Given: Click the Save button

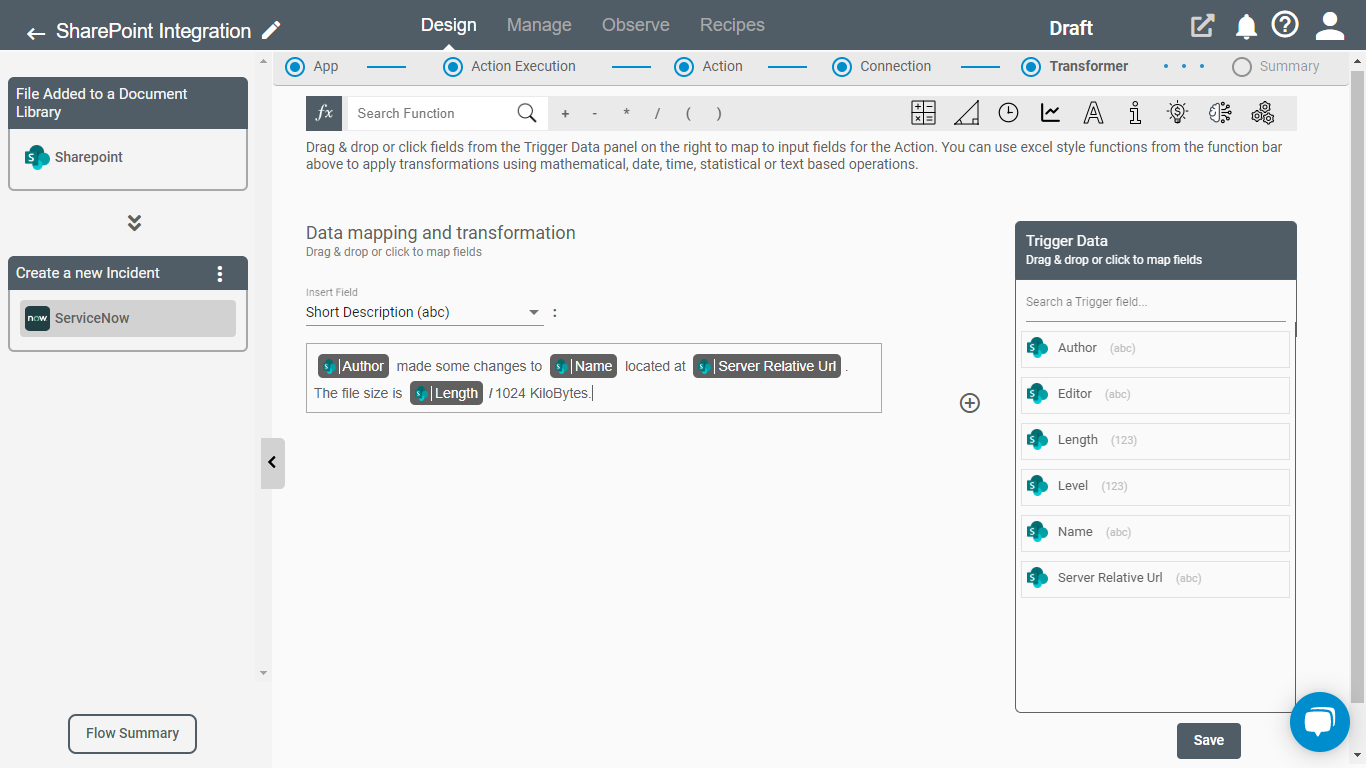Looking at the screenshot, I should [x=1209, y=741].
